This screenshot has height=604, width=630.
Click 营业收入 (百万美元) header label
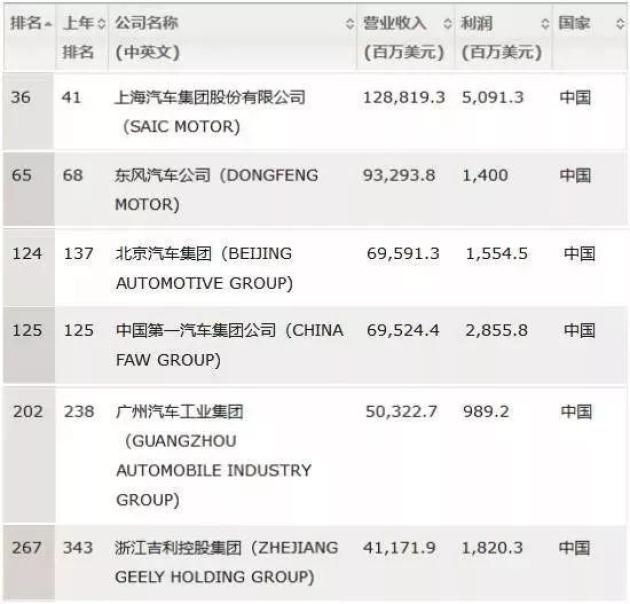tap(403, 37)
